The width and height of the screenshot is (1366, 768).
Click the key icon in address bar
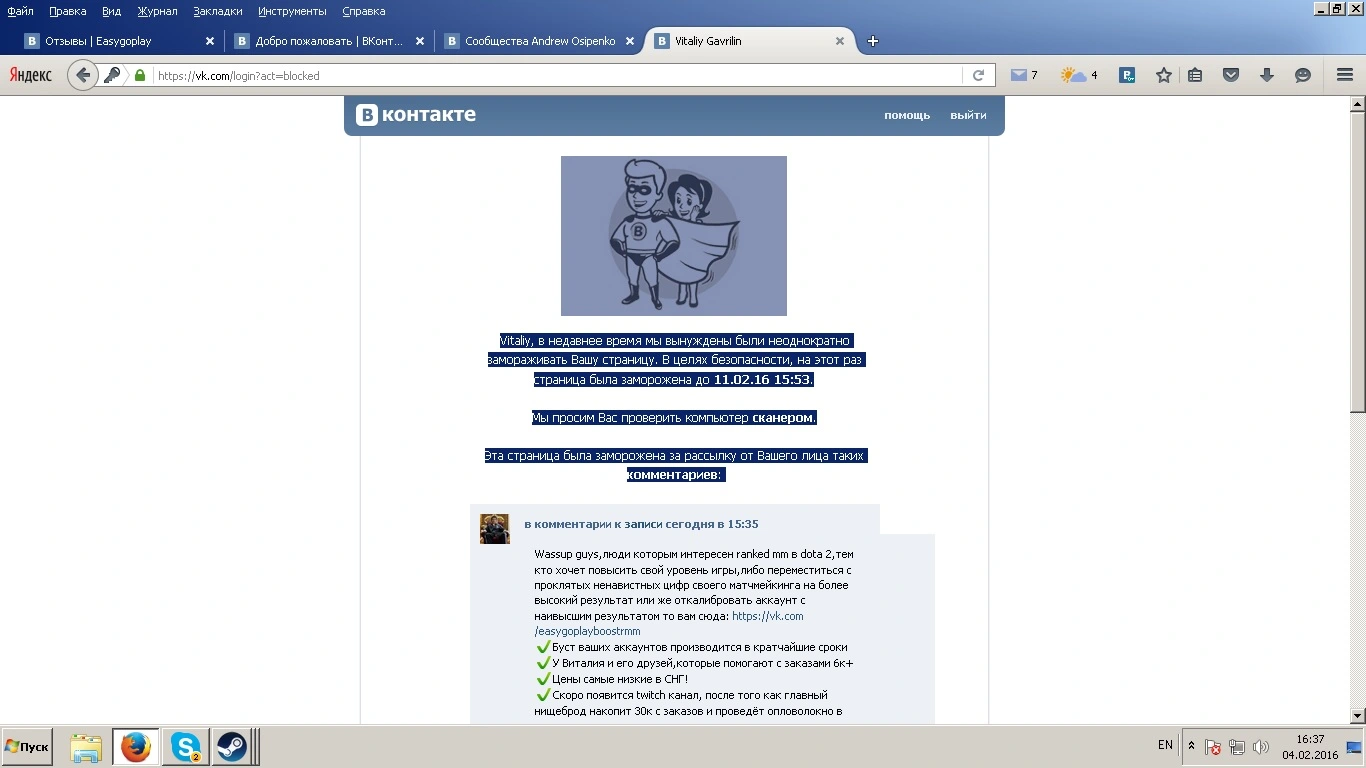click(x=112, y=75)
